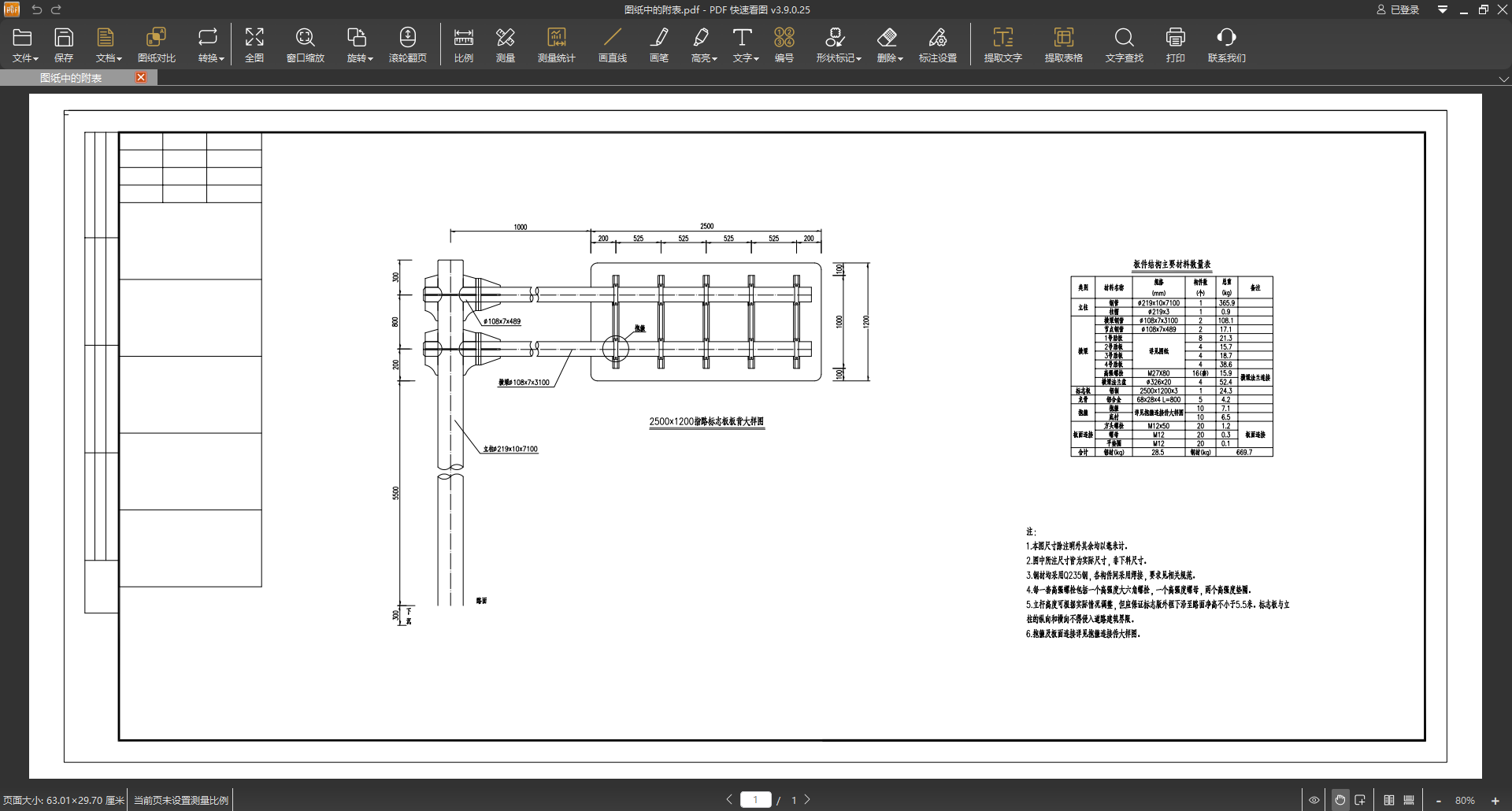Open the 文档 (Document) dropdown

(x=108, y=45)
